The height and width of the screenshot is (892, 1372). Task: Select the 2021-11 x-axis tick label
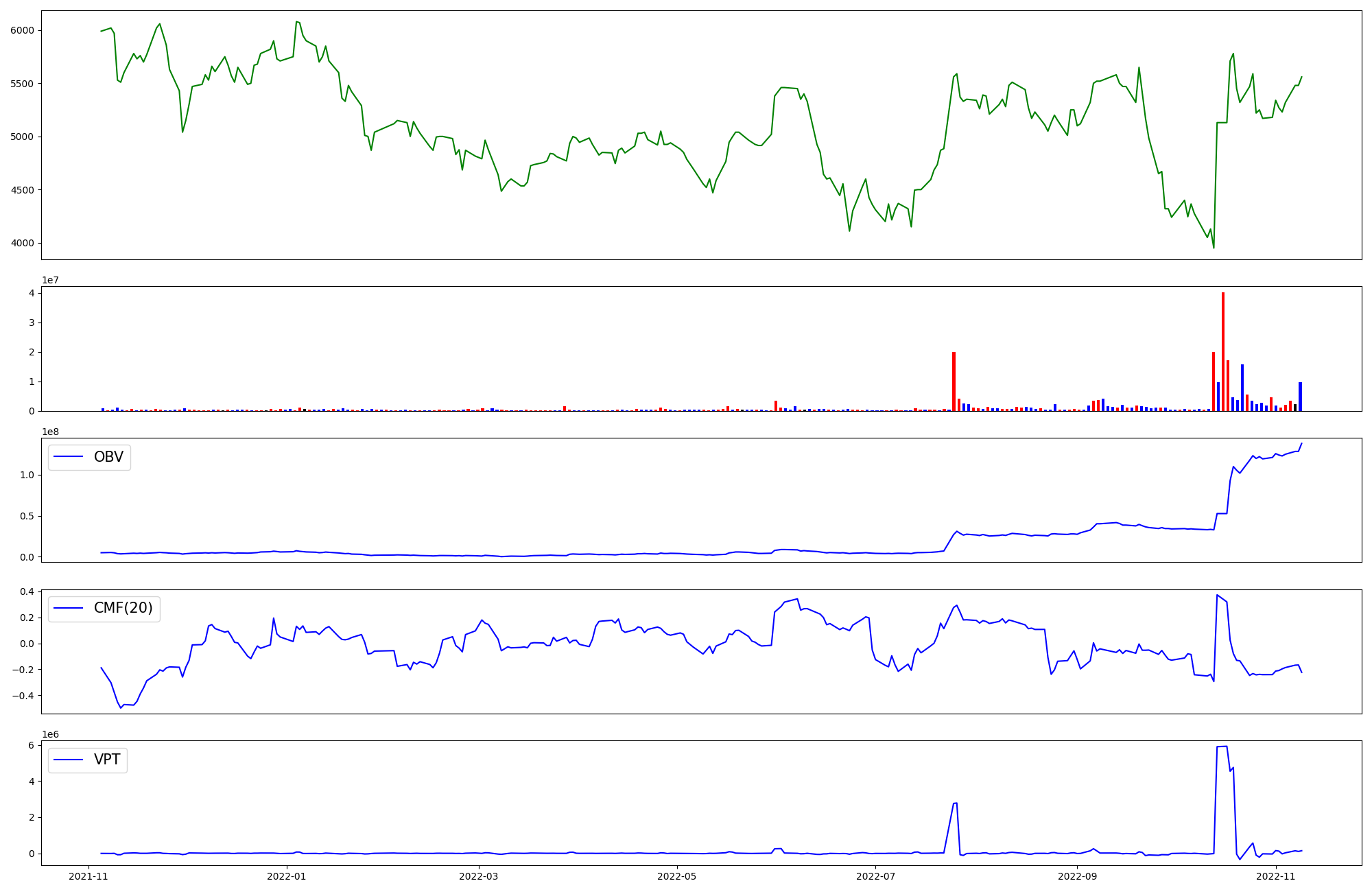tap(88, 876)
